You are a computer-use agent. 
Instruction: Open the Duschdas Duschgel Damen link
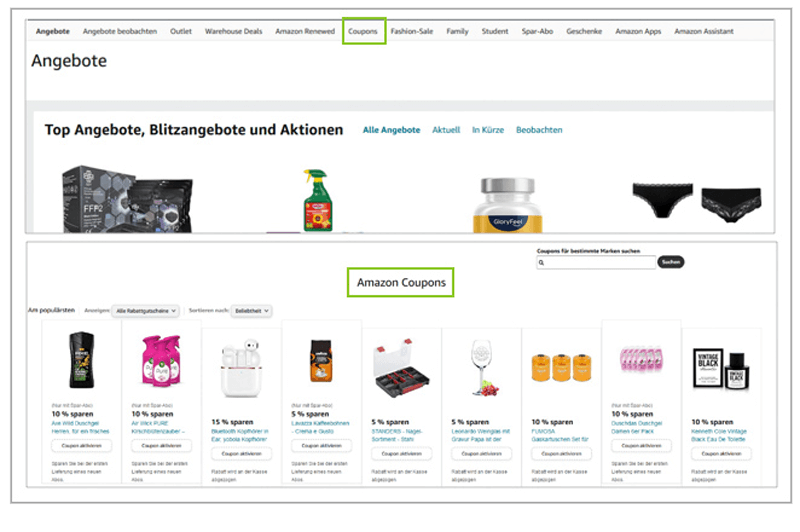637,427
